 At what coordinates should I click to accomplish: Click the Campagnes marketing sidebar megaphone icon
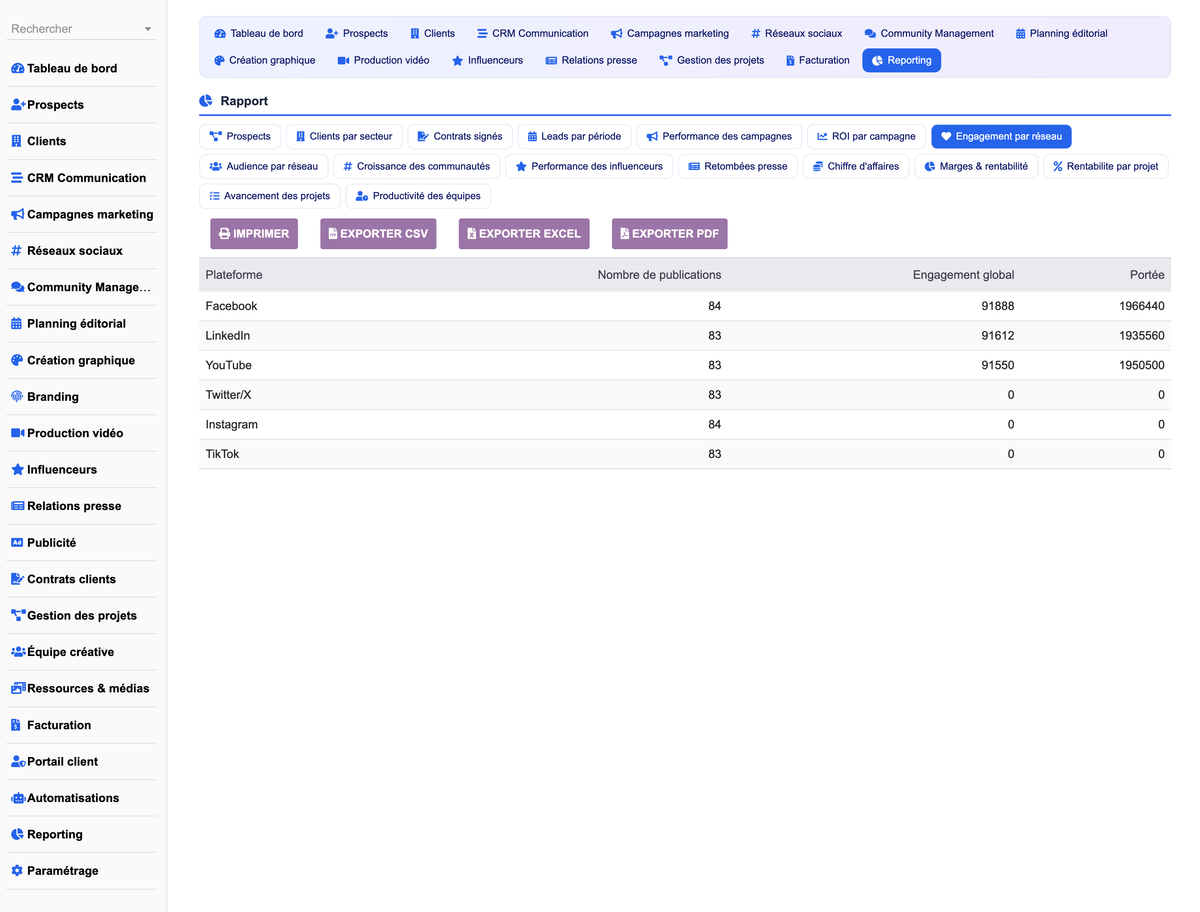[x=17, y=215]
